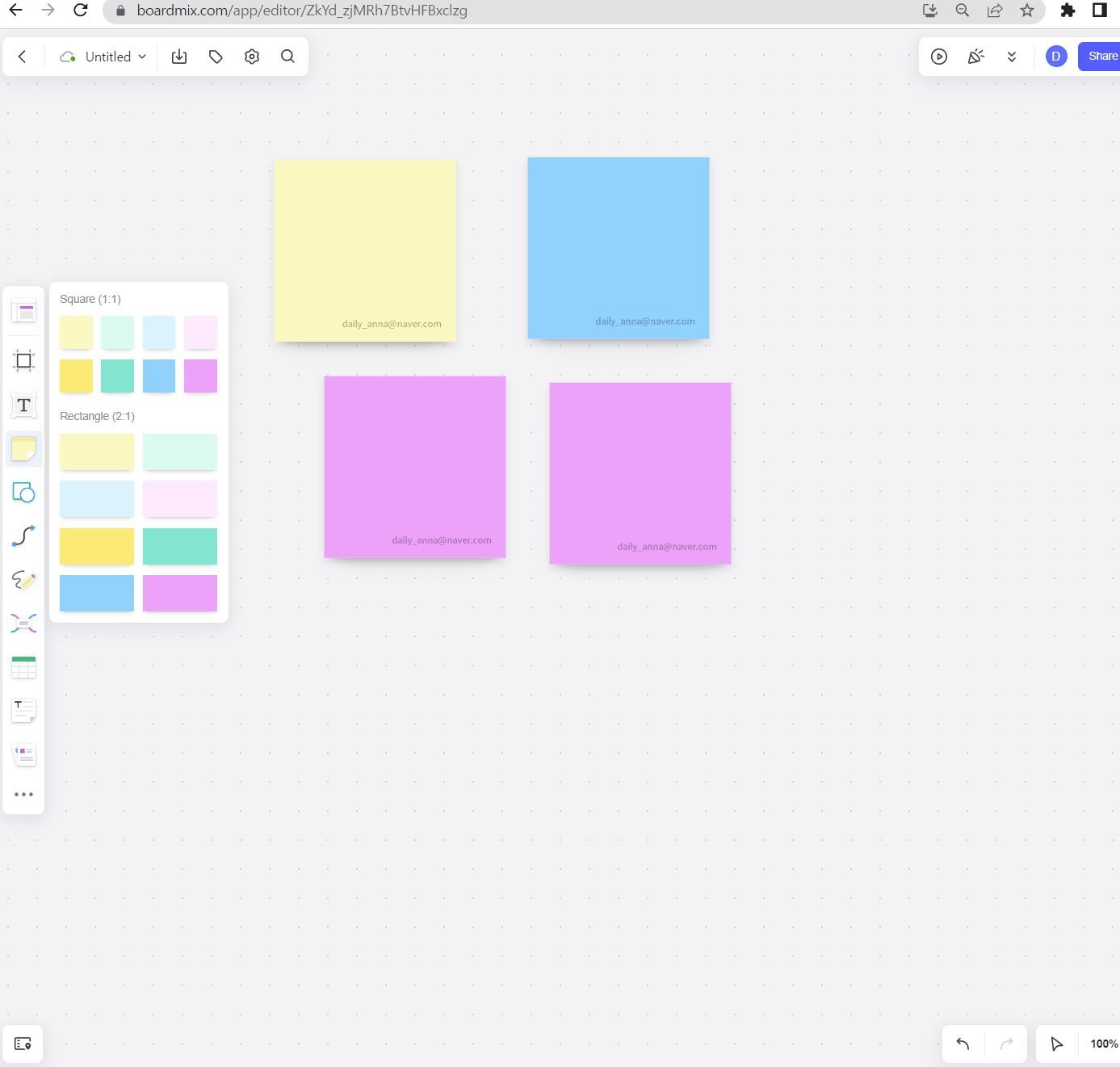This screenshot has width=1120, height=1067.
Task: Select the Shapes tool
Action: coord(23,493)
